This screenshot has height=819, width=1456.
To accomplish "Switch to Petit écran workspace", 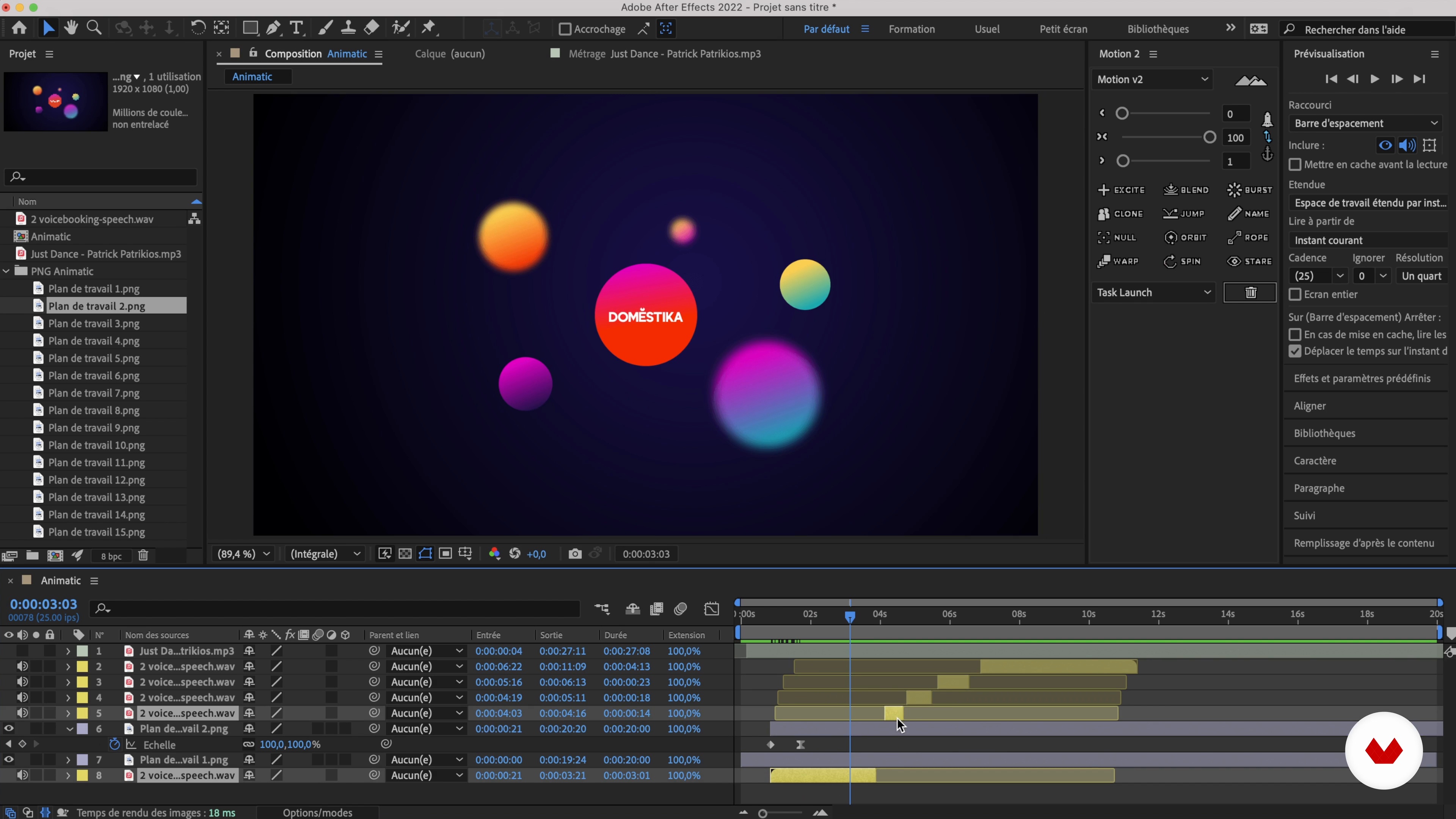I will coord(1063,29).
